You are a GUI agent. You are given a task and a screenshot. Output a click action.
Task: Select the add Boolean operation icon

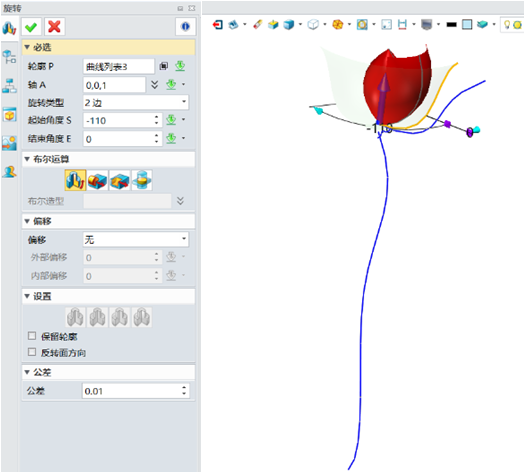click(97, 180)
